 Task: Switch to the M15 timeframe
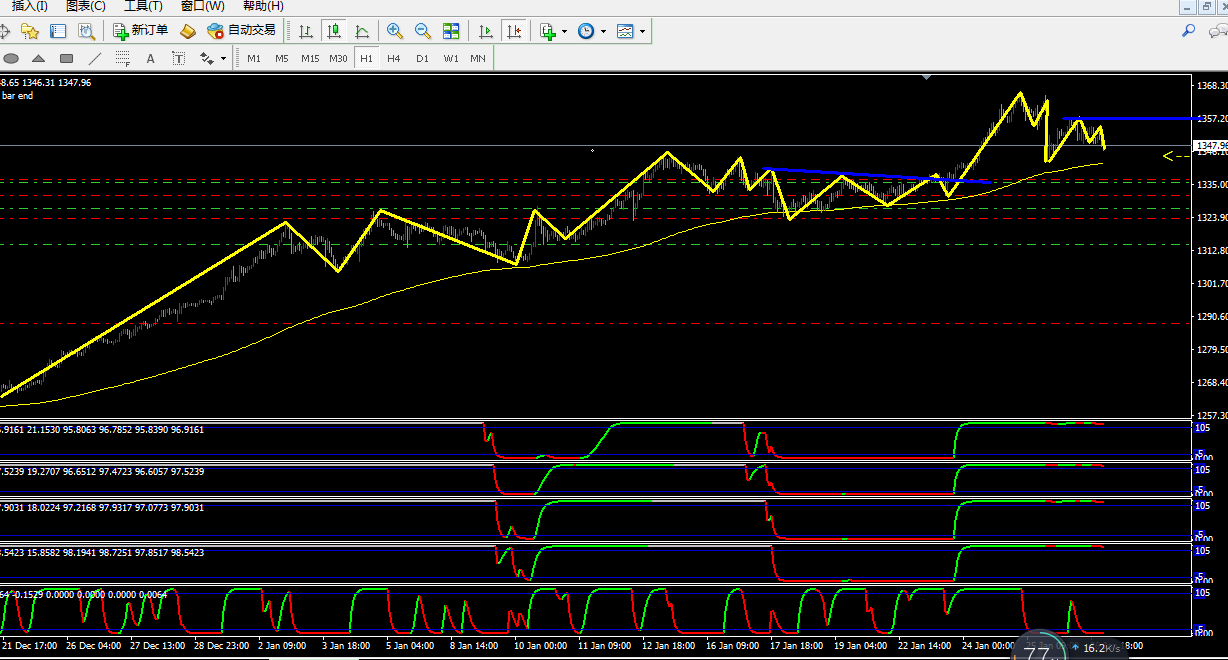tap(310, 58)
